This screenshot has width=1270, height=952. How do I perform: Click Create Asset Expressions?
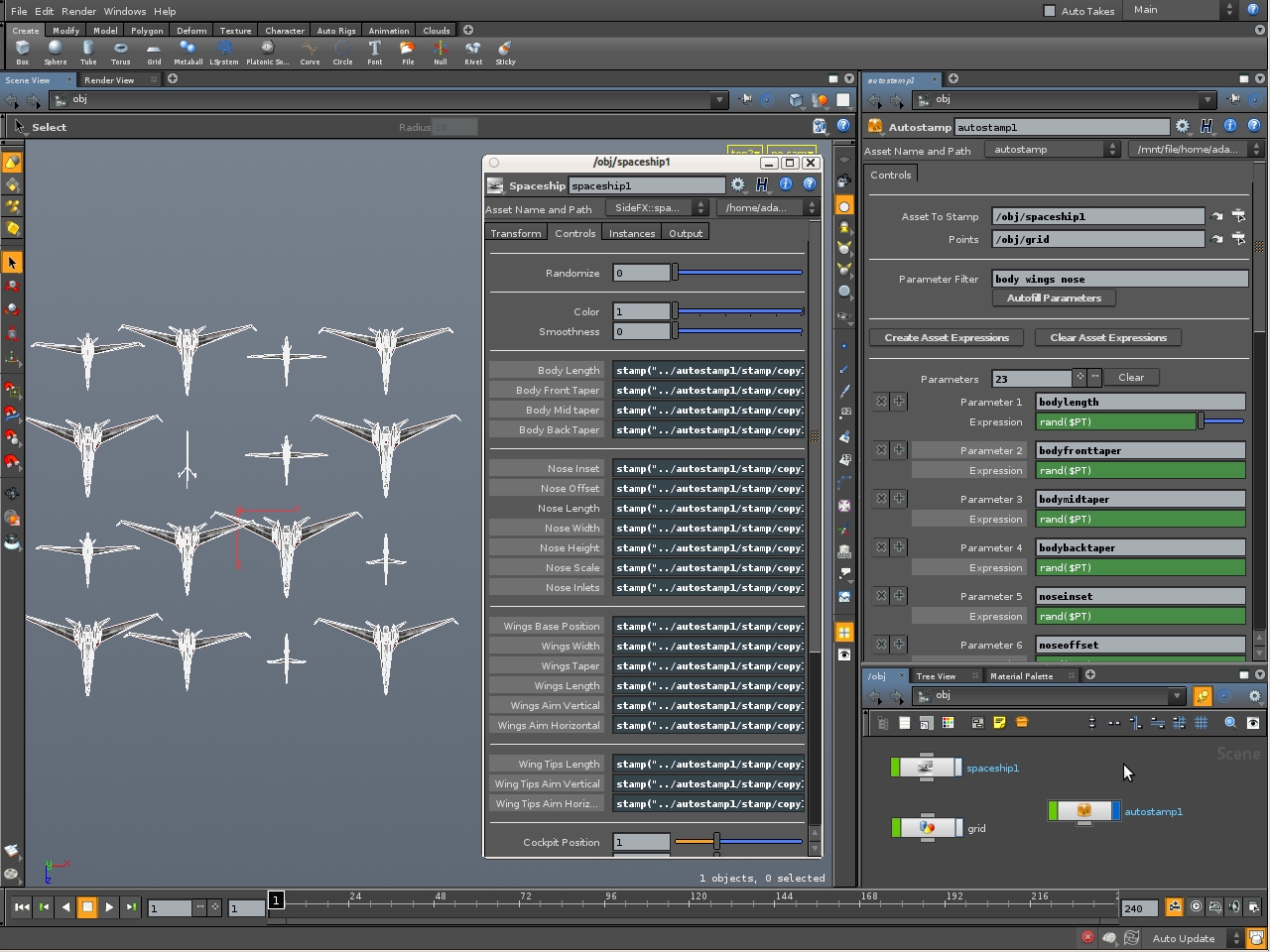click(947, 337)
